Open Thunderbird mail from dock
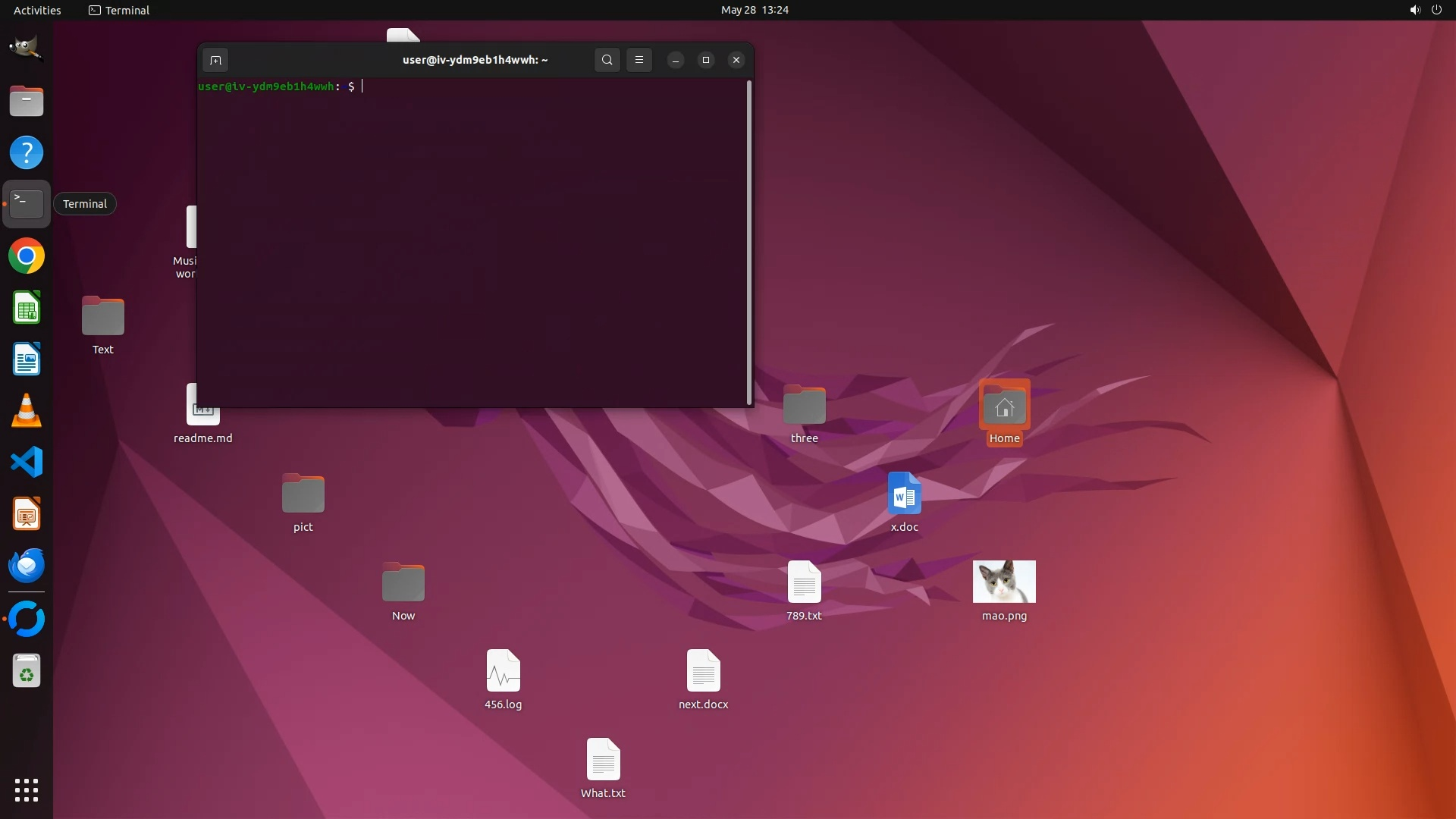 point(27,566)
